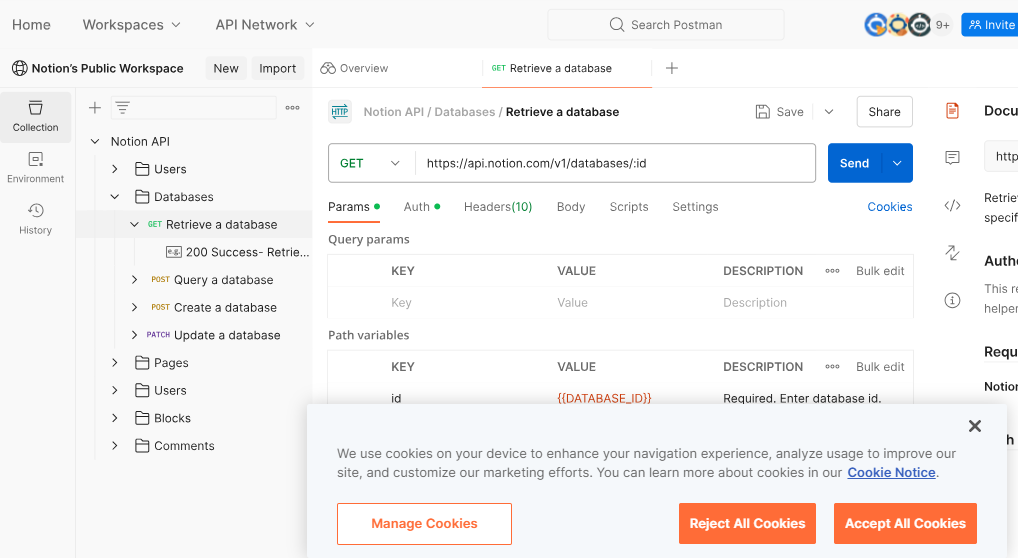Viewport: 1018px width, 558px height.
Task: Open the Collection sidebar section
Action: 36,117
